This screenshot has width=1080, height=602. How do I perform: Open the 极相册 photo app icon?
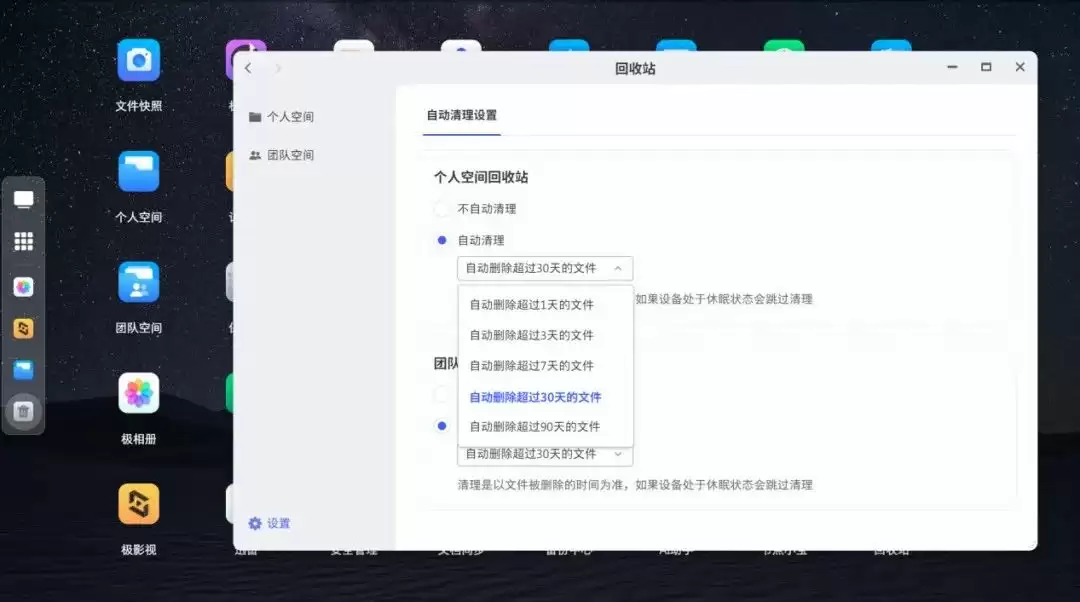click(x=138, y=394)
